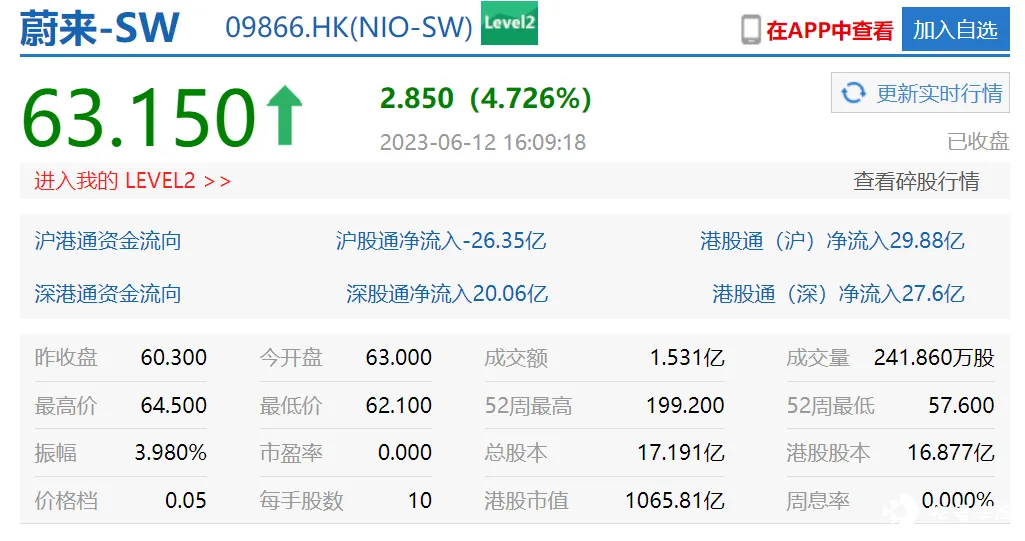The width and height of the screenshot is (1025, 541).
Task: Click the stock title 蔚来-SW
Action: [x=100, y=29]
